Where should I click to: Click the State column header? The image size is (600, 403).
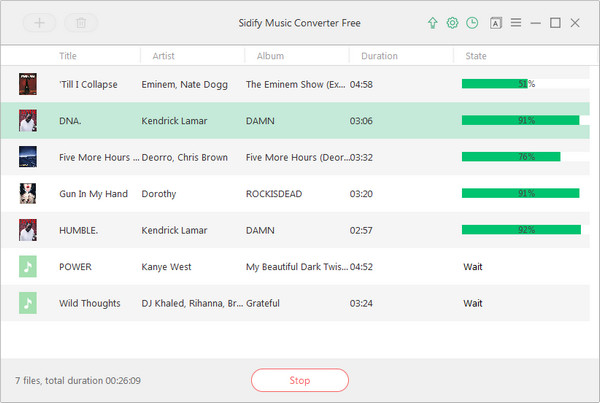point(476,56)
